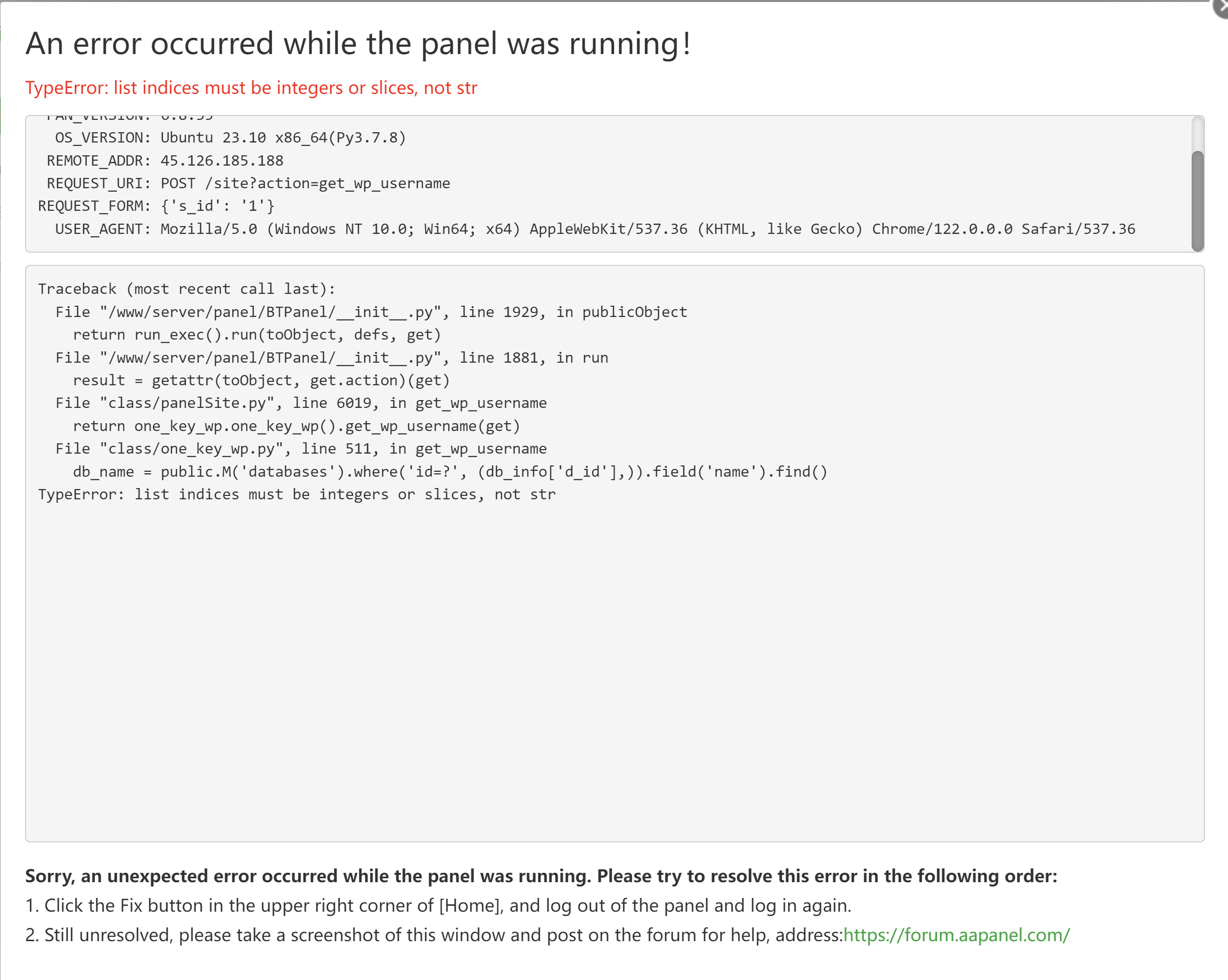Screen dimensions: 1228x980
Task: Click the scrollbar track above the thumb
Action: (x=1197, y=134)
